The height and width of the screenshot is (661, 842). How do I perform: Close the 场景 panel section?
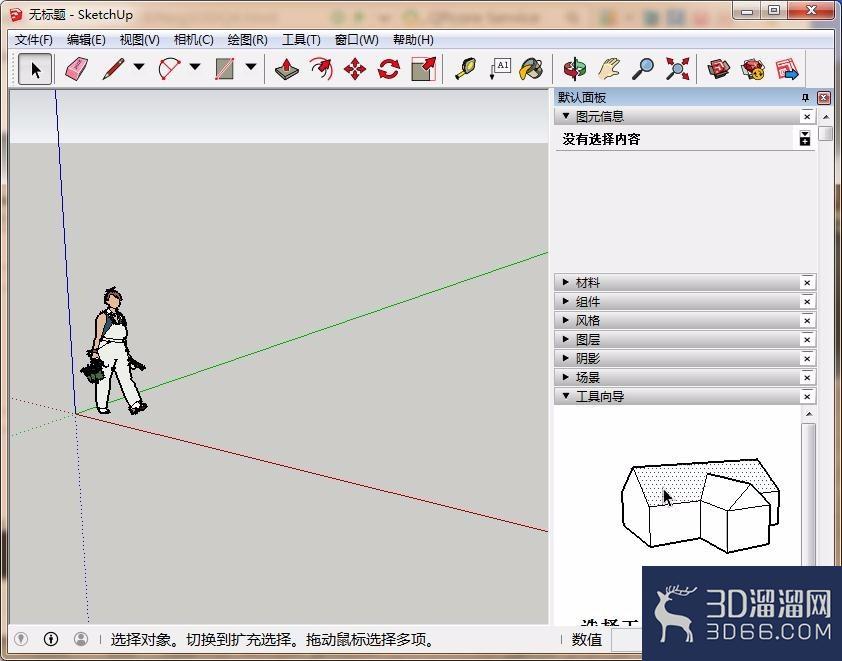pos(807,377)
